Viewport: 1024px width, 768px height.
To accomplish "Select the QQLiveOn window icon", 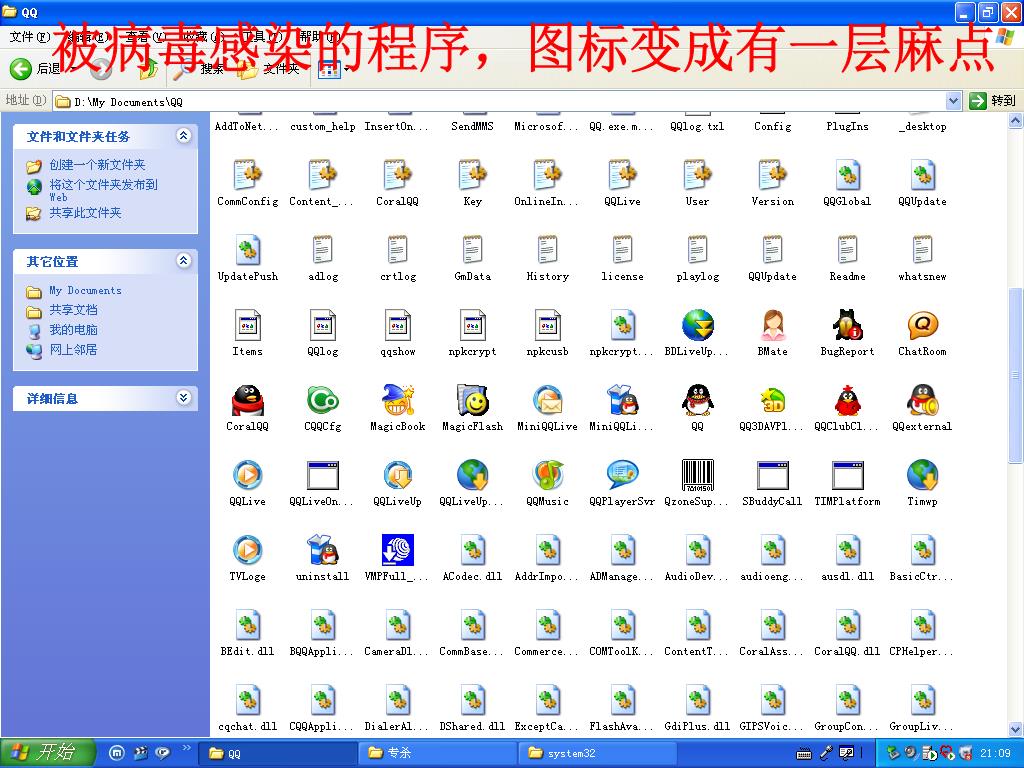I will 323,475.
